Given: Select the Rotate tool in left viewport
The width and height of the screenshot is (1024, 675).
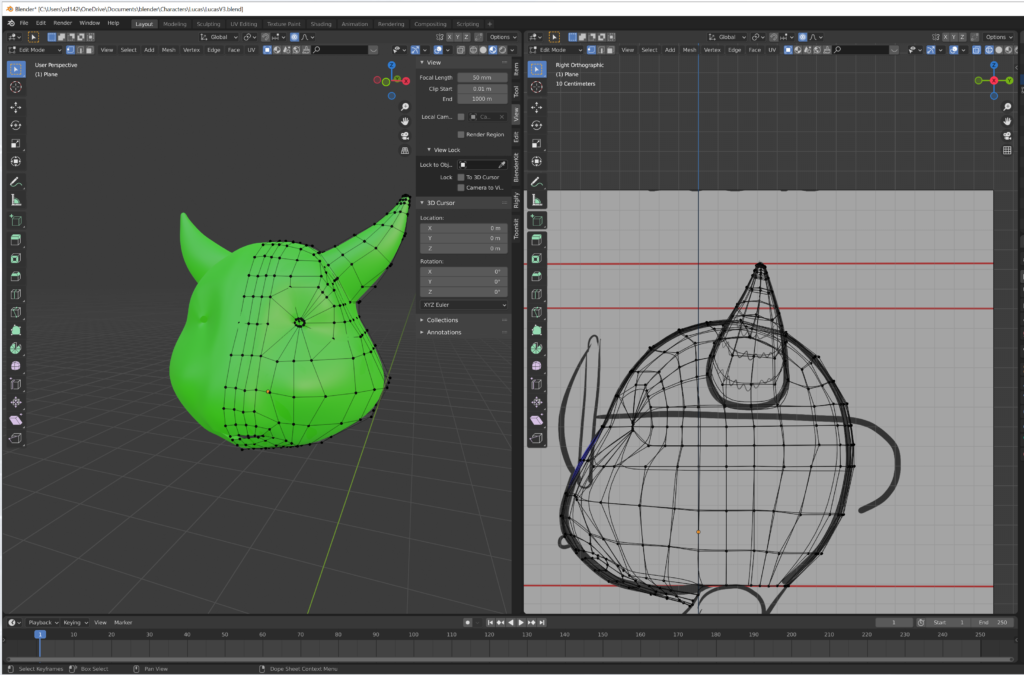Looking at the screenshot, I should point(16,125).
